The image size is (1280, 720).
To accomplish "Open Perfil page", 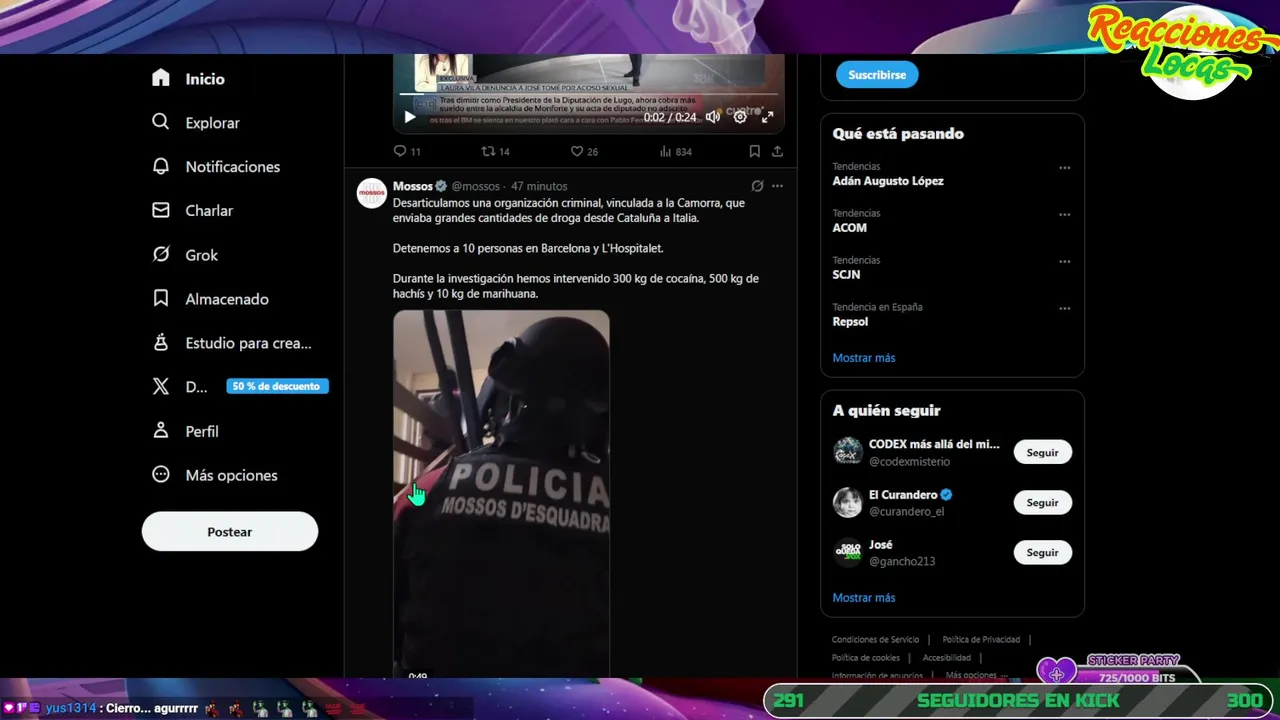I will click(185, 431).
